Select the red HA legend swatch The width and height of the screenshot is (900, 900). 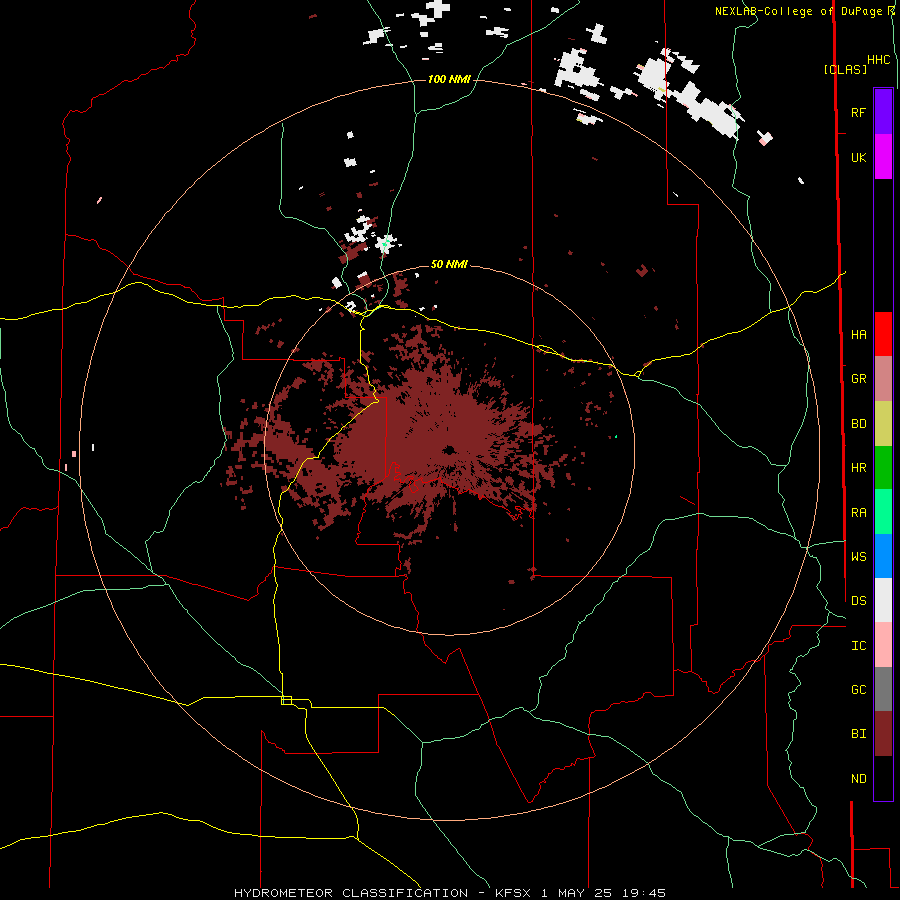pos(883,334)
